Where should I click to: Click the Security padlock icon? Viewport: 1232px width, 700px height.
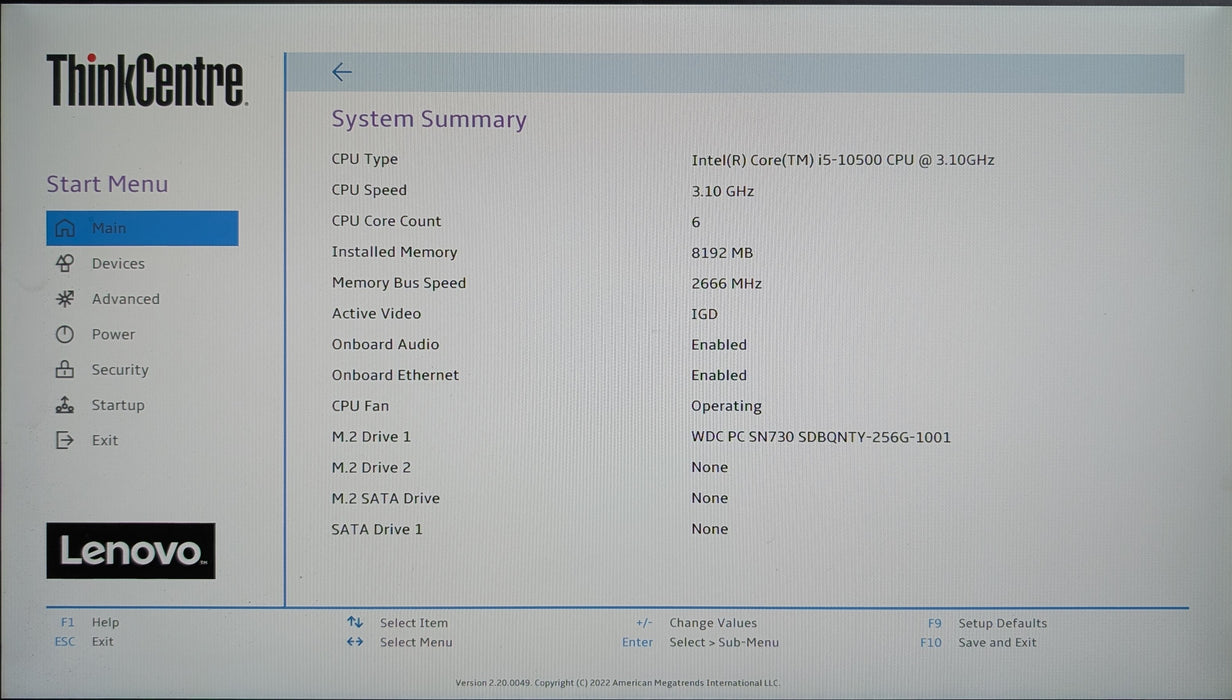click(x=65, y=369)
